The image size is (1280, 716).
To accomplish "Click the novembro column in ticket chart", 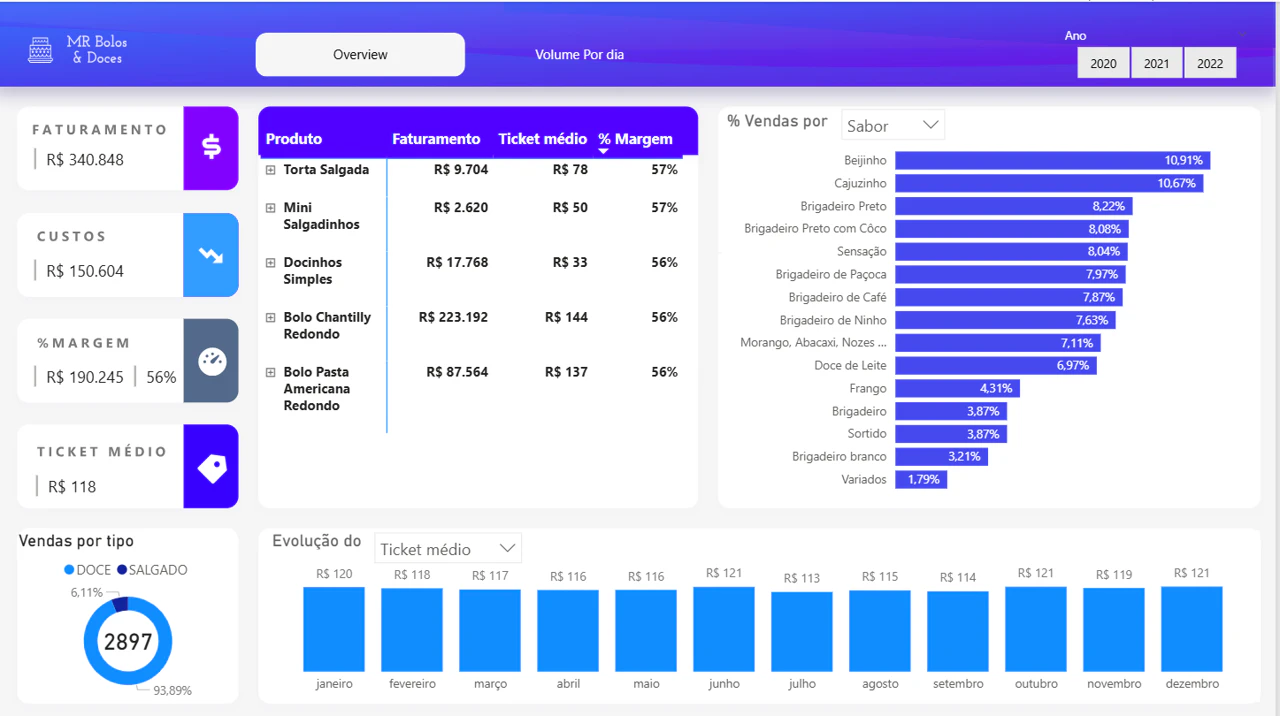I will (1114, 630).
